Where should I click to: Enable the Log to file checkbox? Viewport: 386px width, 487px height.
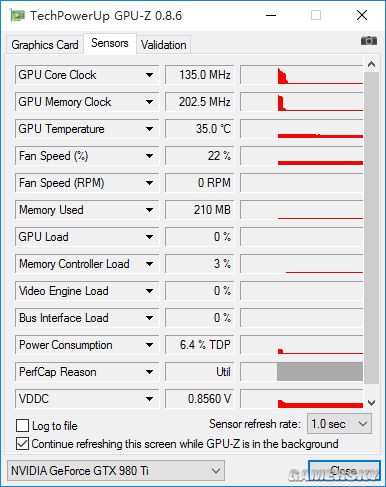click(22, 426)
